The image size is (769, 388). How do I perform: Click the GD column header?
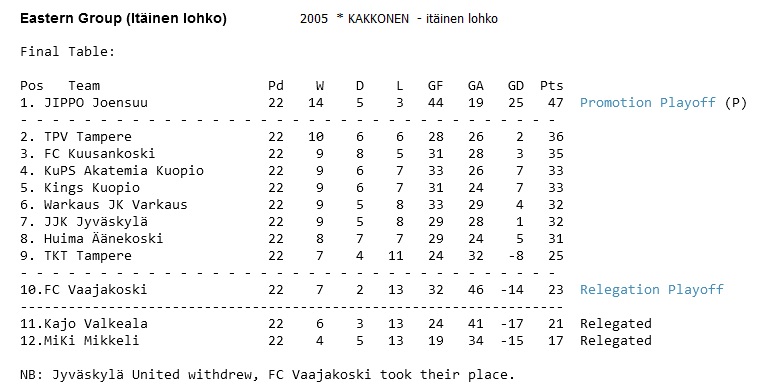(515, 86)
